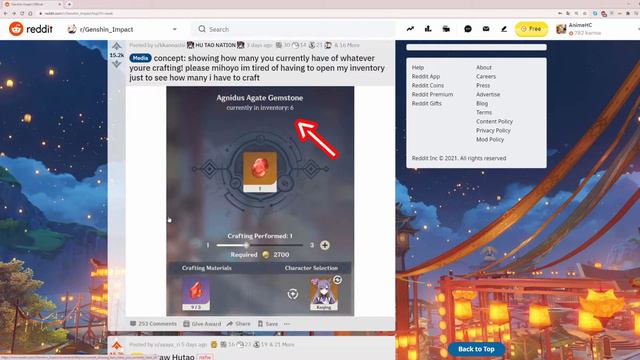Click the yellow Free coins button

pos(531,29)
